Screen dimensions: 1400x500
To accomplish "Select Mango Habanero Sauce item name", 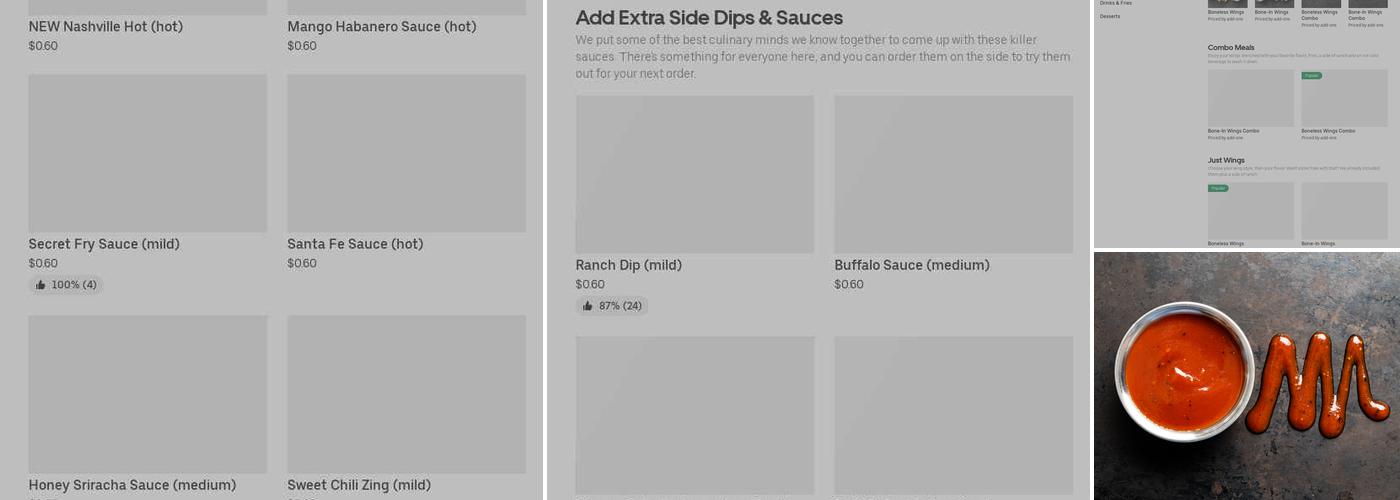I will pyautogui.click(x=381, y=27).
